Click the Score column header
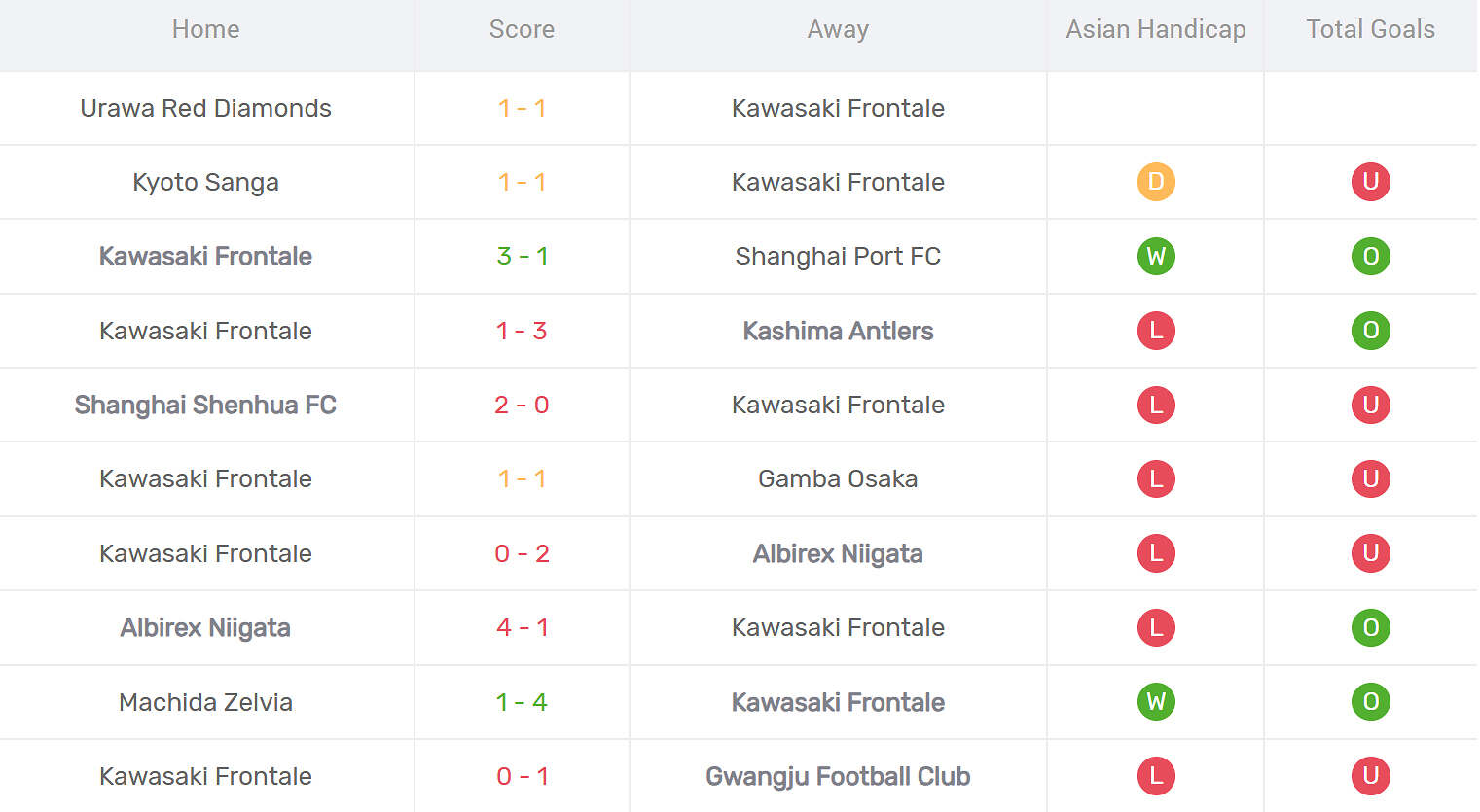 [522, 29]
